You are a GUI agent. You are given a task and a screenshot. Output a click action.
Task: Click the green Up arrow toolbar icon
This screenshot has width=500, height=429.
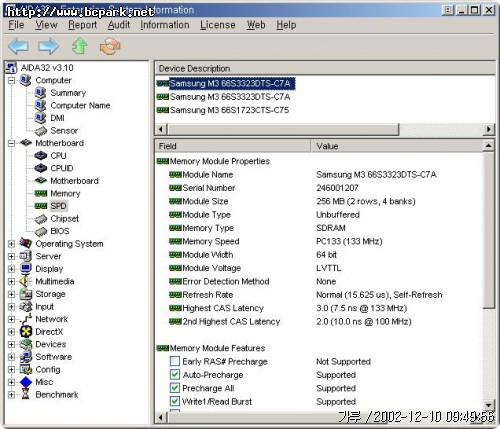pyautogui.click(x=79, y=46)
